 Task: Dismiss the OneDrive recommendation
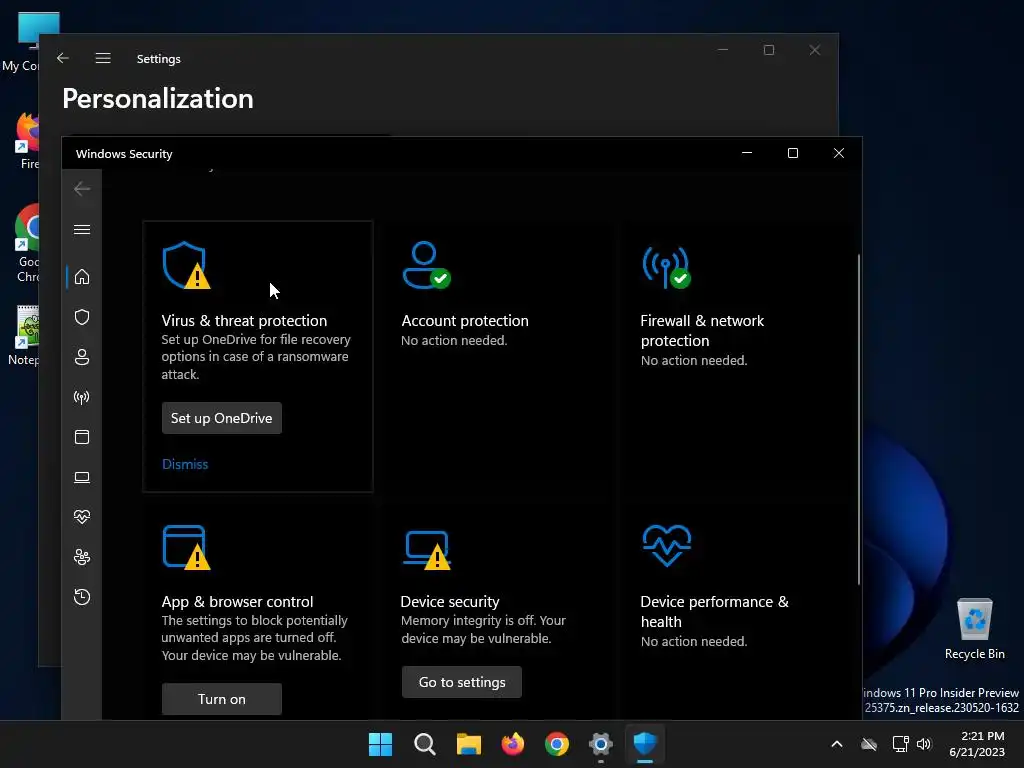click(x=185, y=464)
